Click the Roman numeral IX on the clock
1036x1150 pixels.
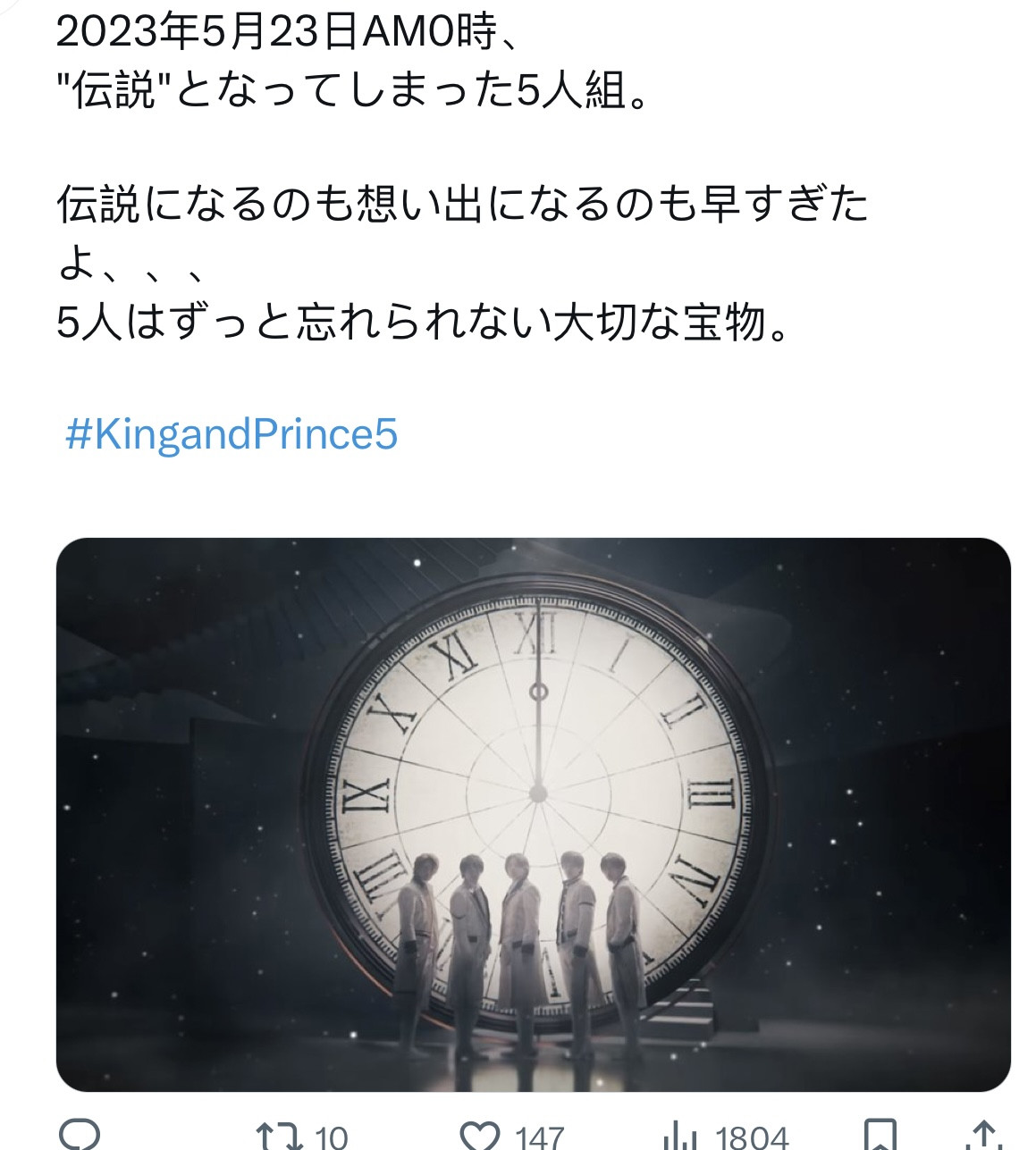click(368, 793)
